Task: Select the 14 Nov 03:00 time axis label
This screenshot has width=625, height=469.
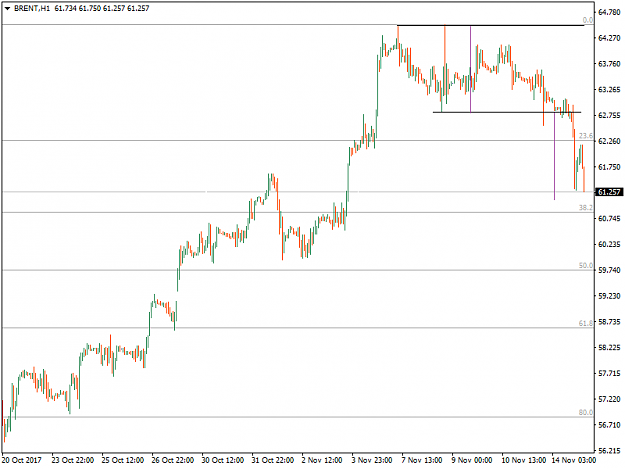Action: tap(574, 460)
